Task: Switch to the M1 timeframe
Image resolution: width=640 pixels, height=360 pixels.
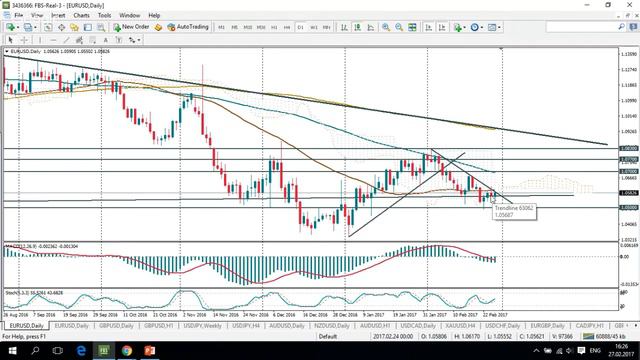Action: [221, 27]
